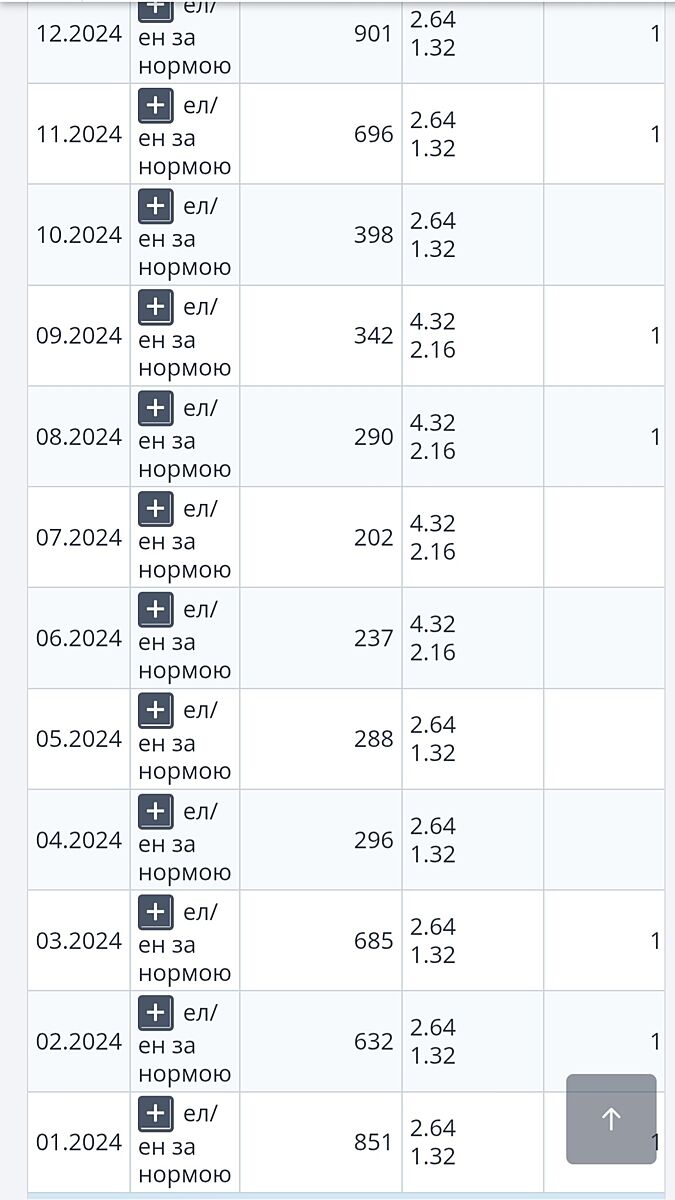Click plus icon for 03.2024
The image size is (675, 1200).
click(155, 912)
